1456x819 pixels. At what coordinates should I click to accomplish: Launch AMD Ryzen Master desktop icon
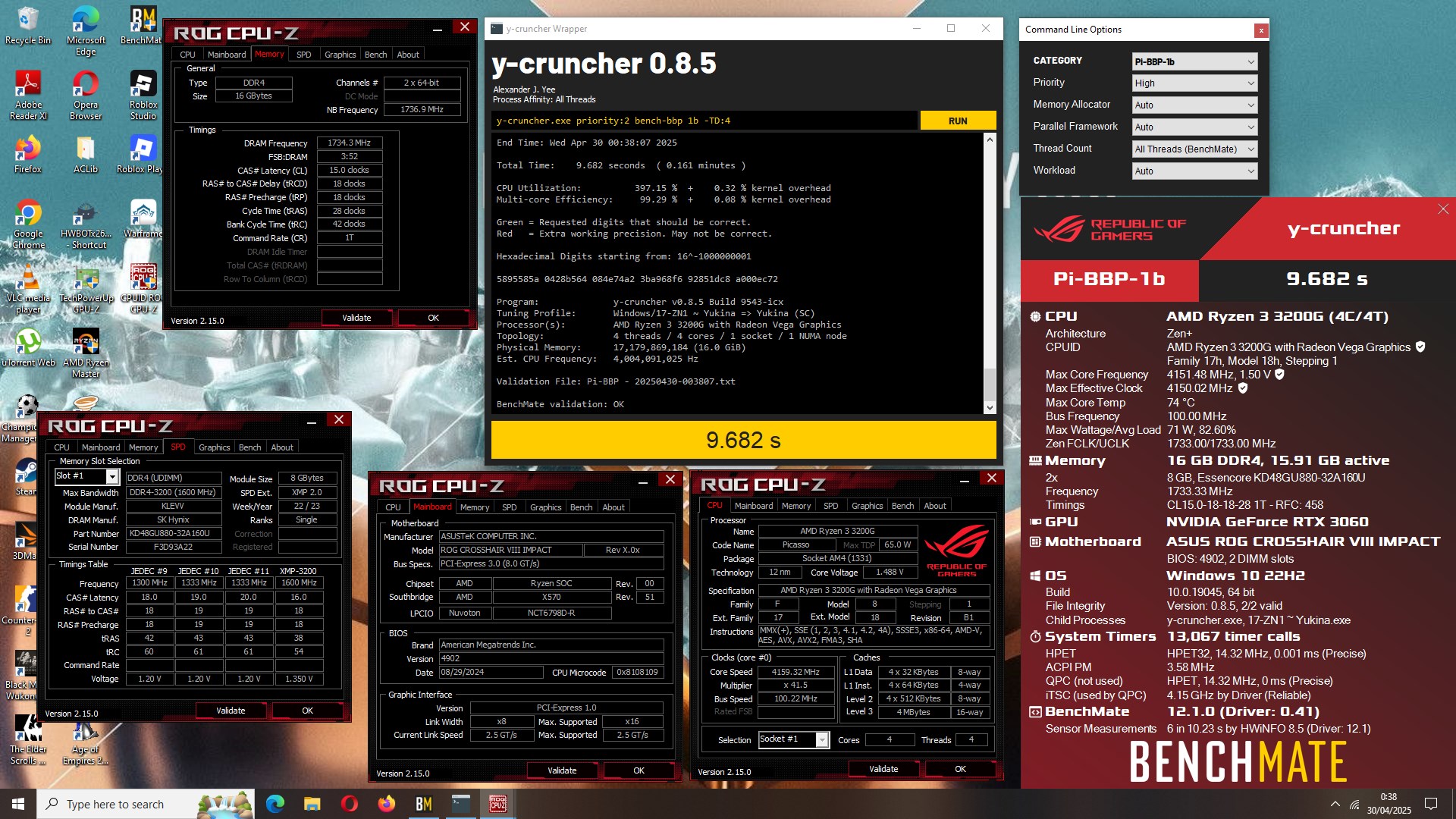(x=86, y=353)
